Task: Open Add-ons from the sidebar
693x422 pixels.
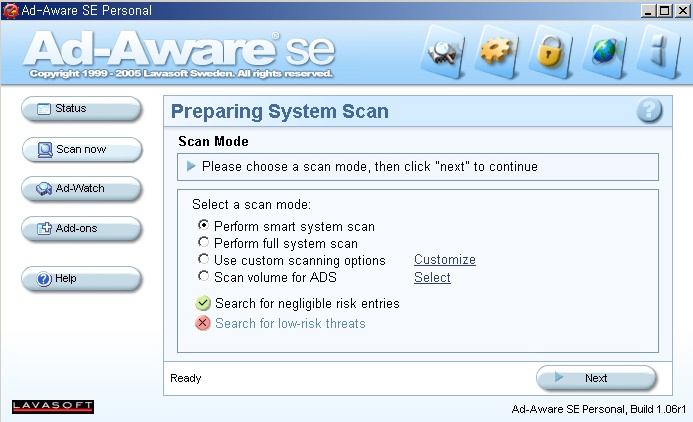Action: pyautogui.click(x=80, y=229)
